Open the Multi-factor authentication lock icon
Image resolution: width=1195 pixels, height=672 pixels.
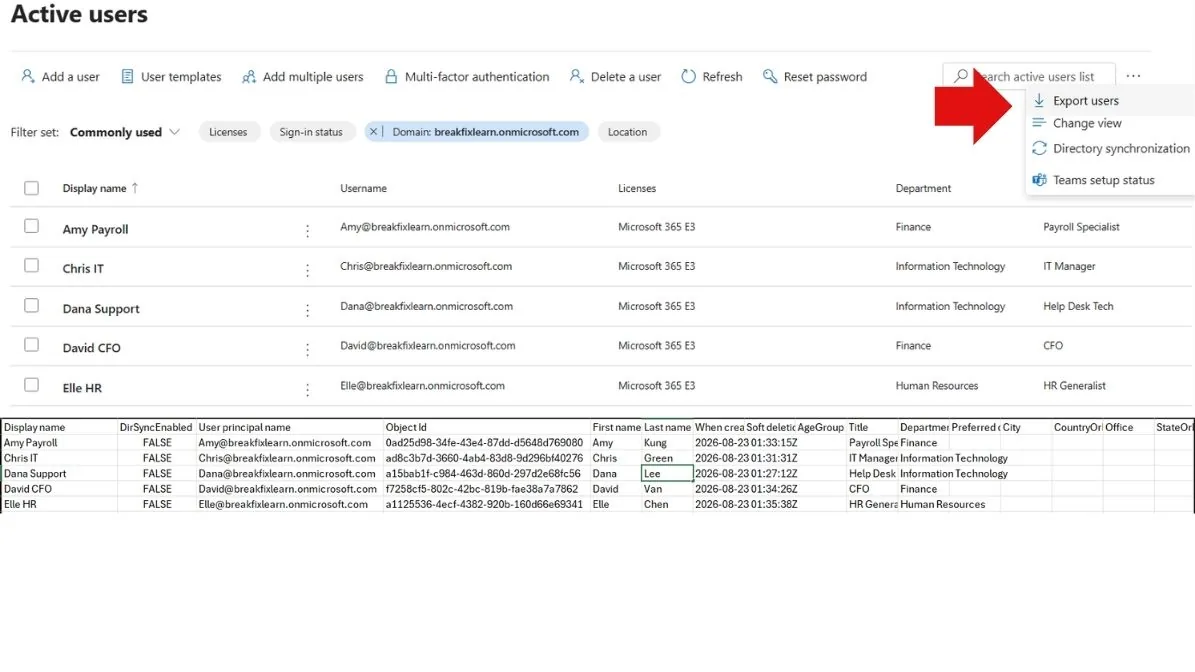click(x=391, y=76)
